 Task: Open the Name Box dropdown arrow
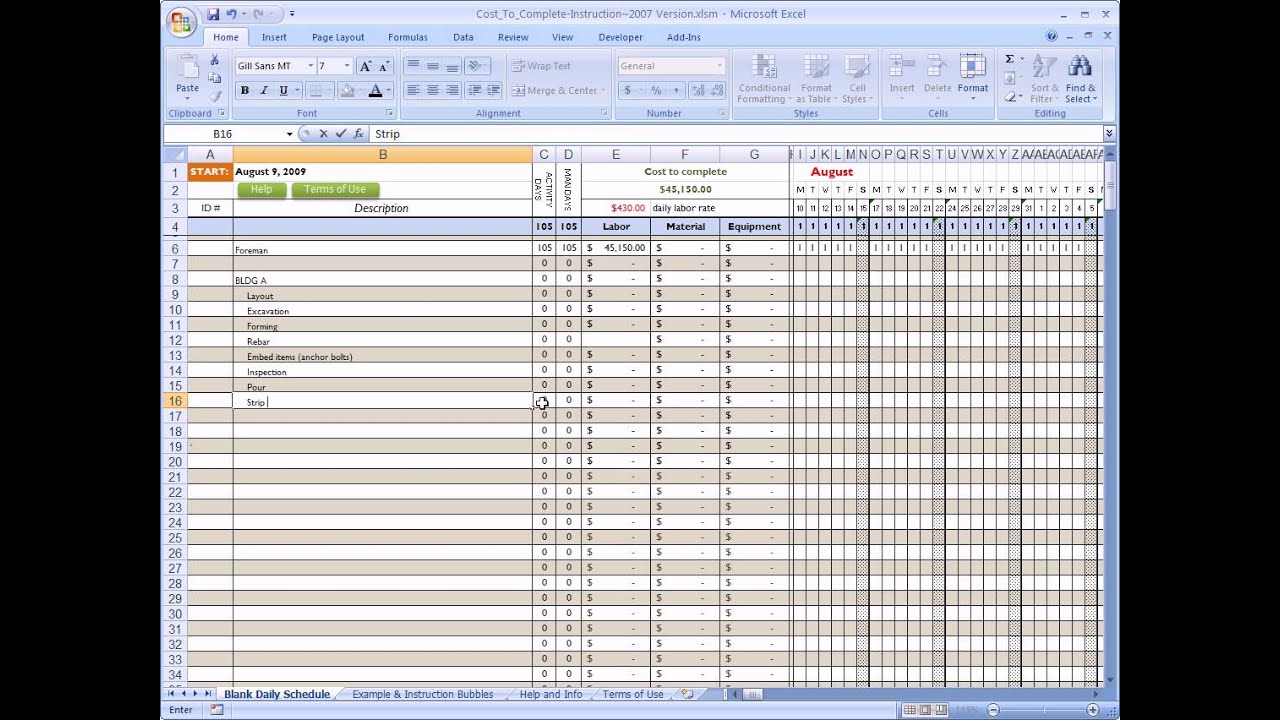point(290,134)
